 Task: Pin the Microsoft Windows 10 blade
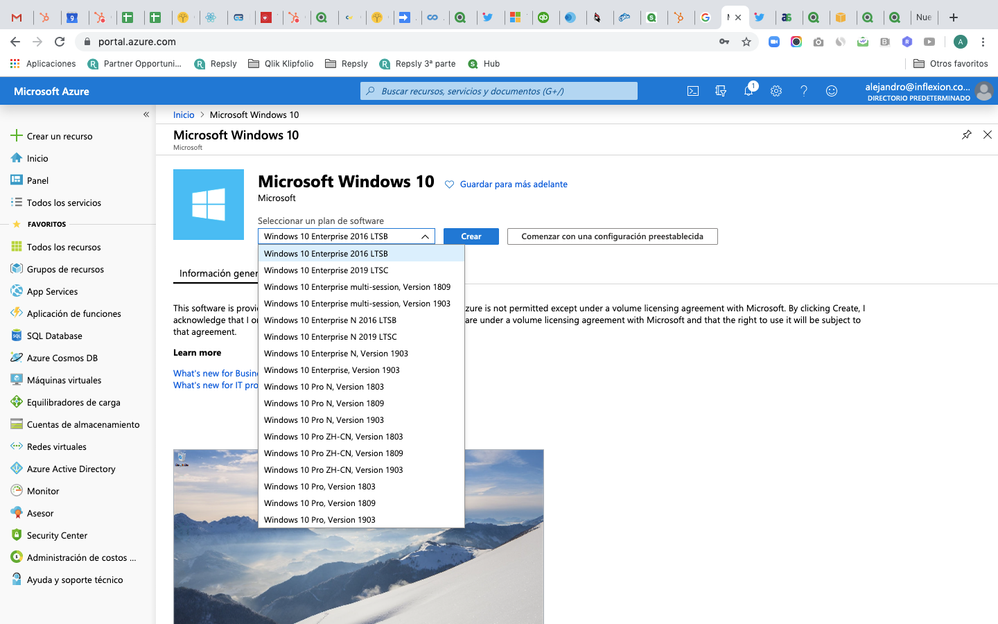967,134
